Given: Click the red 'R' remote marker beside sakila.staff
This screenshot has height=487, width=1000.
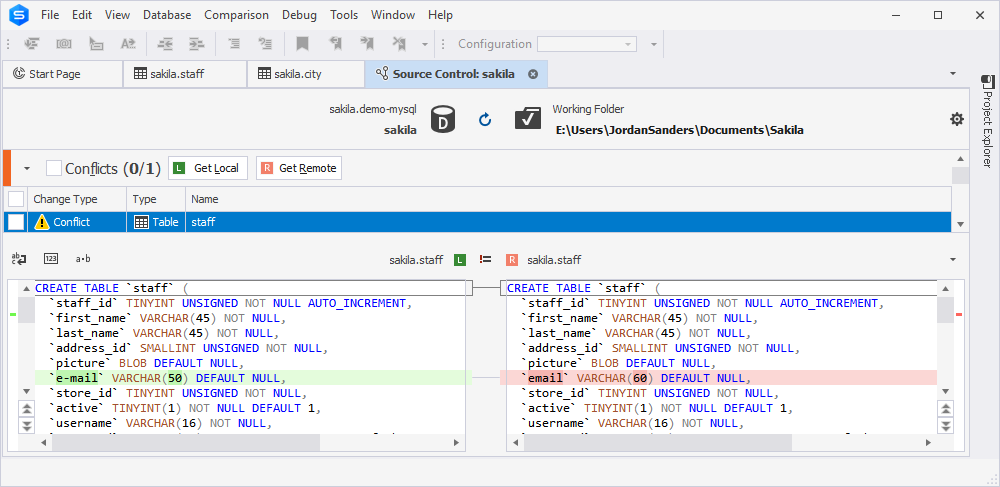Looking at the screenshot, I should coord(511,259).
